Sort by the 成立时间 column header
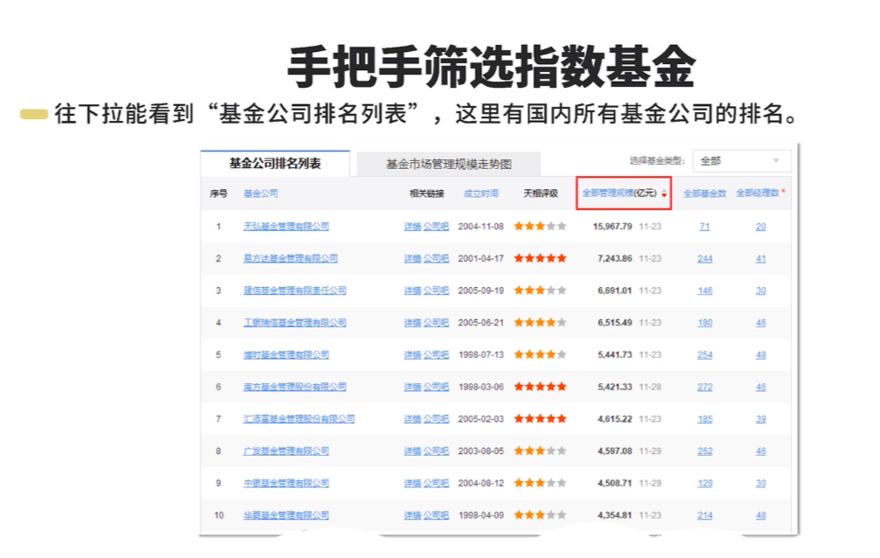The height and width of the screenshot is (558, 880). coord(481,193)
